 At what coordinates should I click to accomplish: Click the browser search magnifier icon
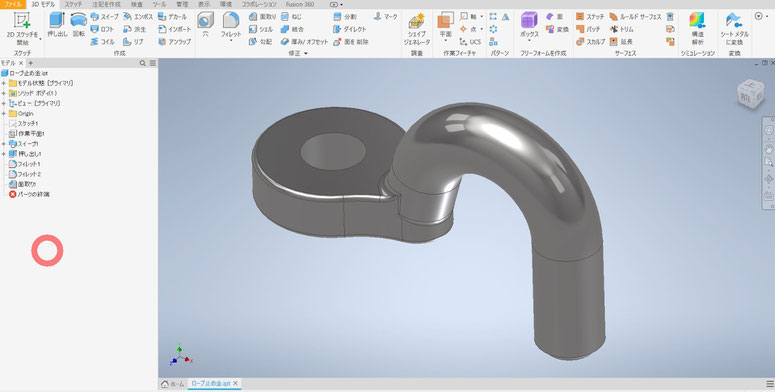pos(143,63)
